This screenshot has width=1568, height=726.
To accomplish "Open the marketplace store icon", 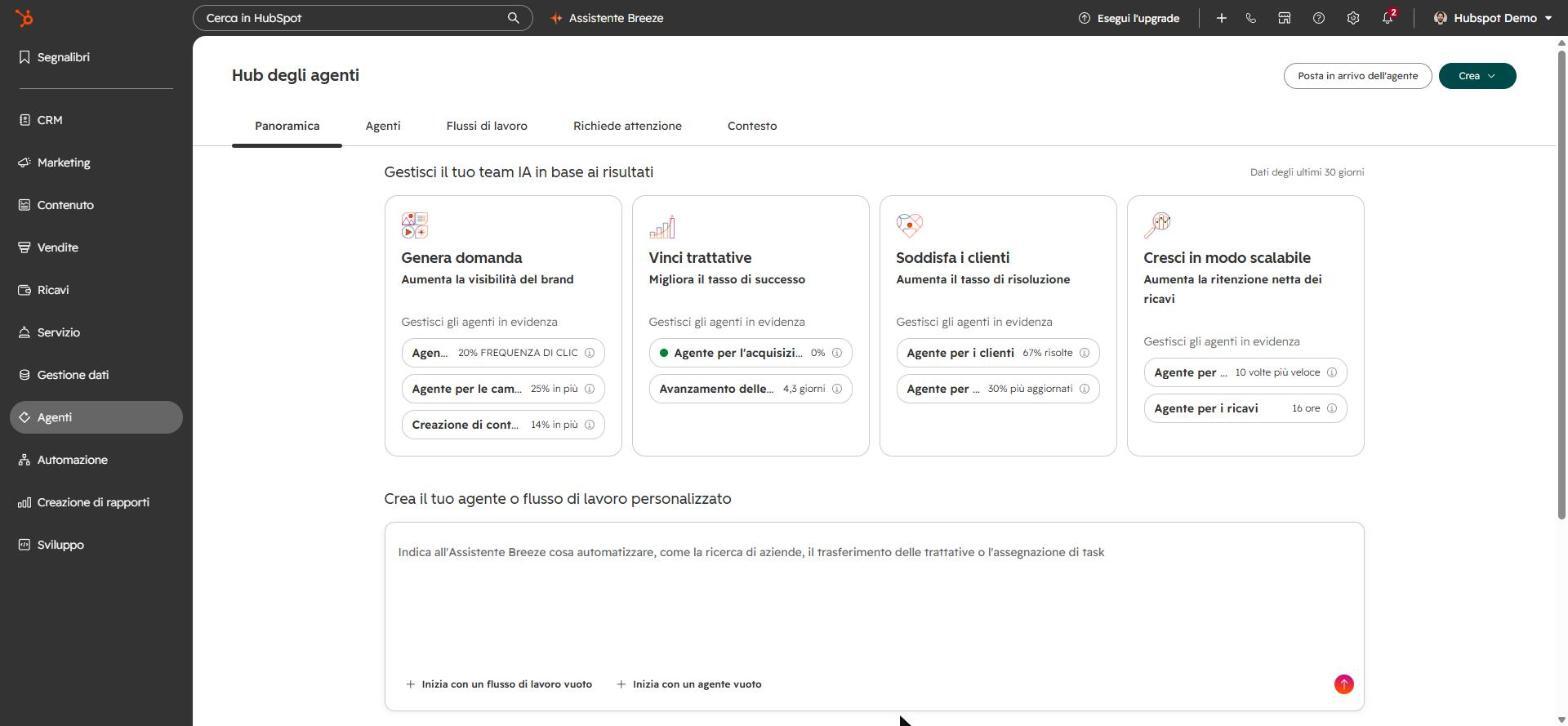I will 1285,18.
